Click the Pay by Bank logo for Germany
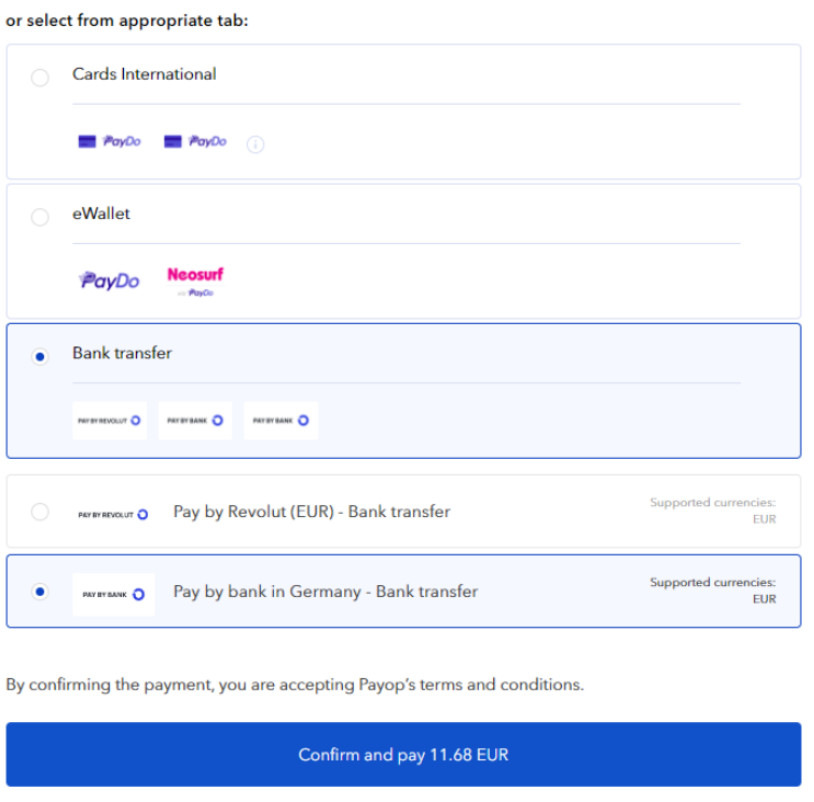Viewport: 814px width, 802px height. click(x=114, y=594)
